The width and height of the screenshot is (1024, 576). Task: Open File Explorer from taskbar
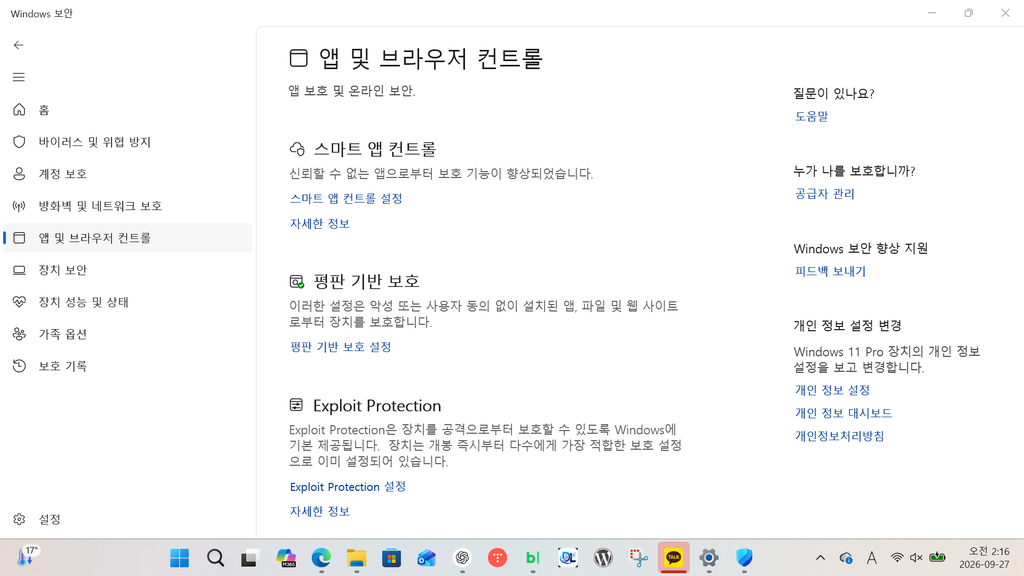click(357, 558)
